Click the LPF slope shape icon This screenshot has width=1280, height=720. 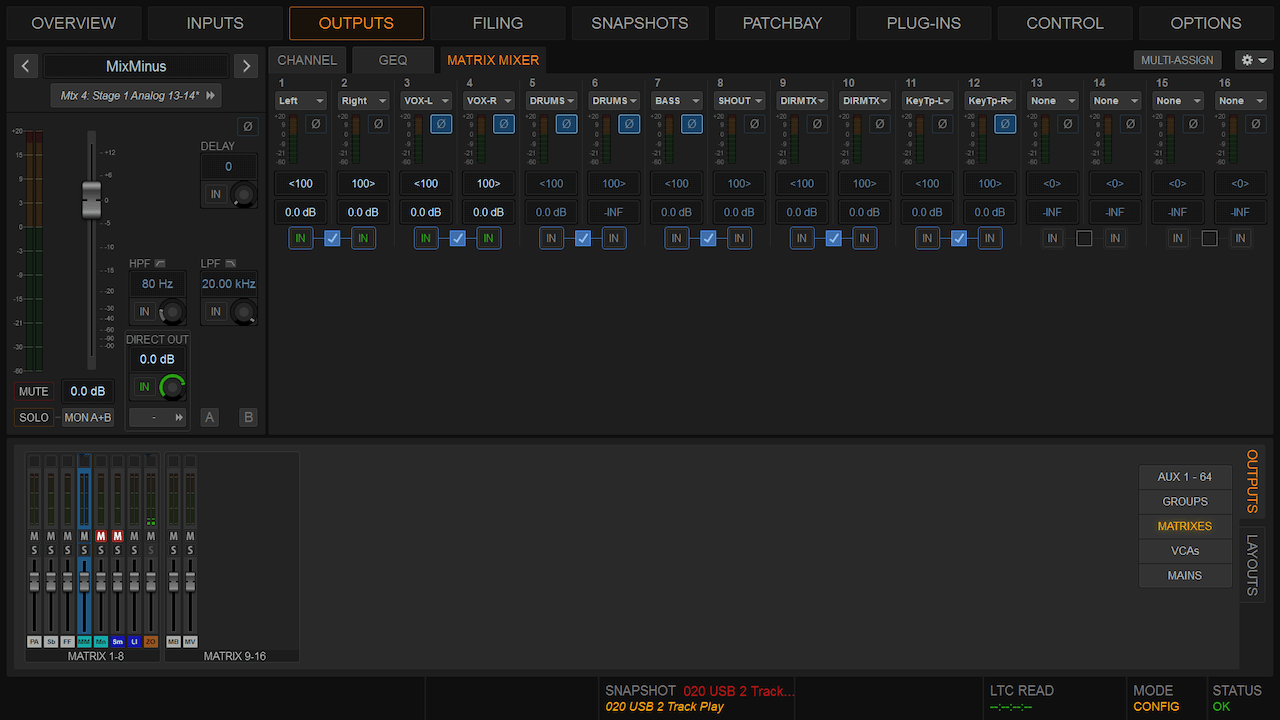click(x=230, y=263)
